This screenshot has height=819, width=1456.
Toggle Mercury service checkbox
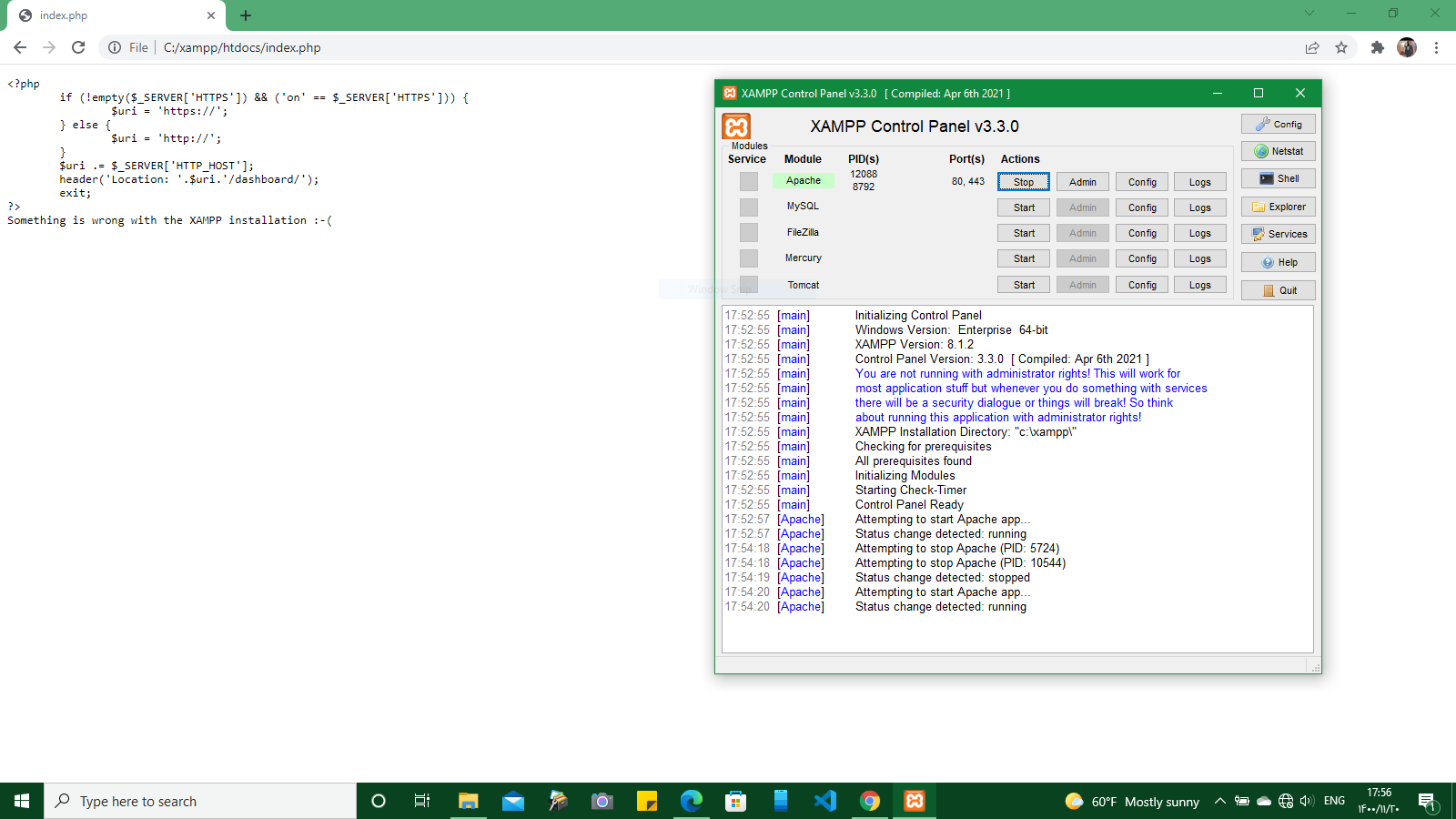pos(749,258)
